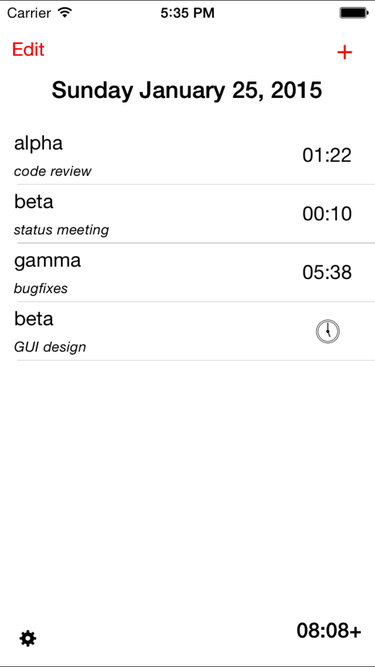The width and height of the screenshot is (375, 667).
Task: Select the gamma bugfixes entry
Action: [x=188, y=273]
